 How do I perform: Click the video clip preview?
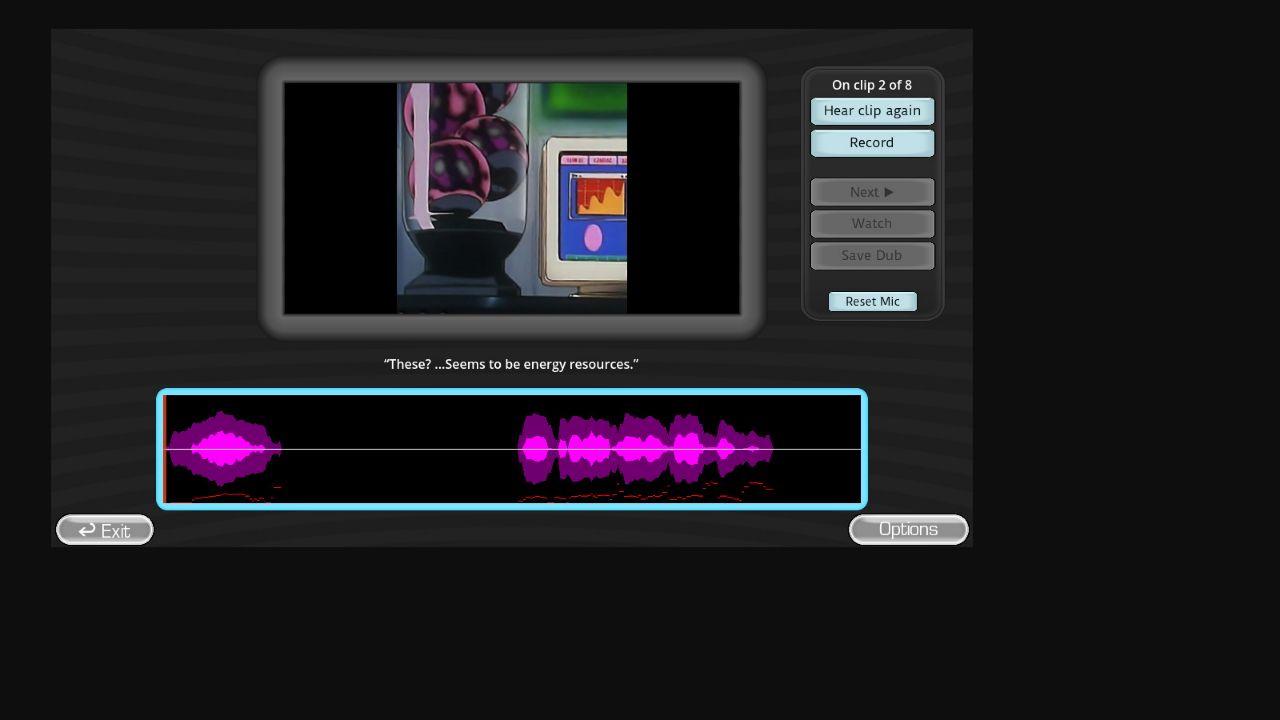[x=512, y=198]
